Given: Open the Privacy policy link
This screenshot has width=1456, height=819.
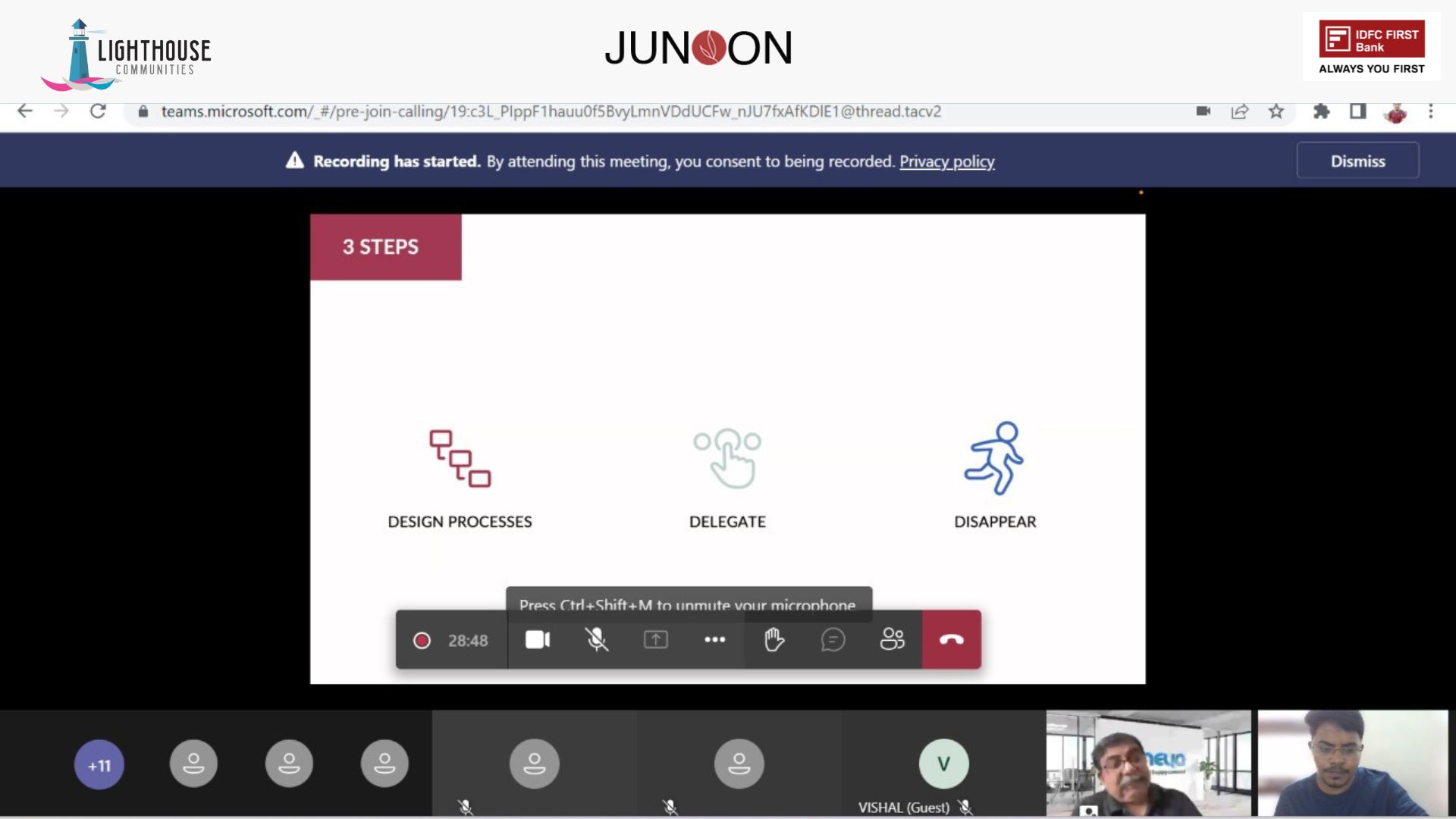Looking at the screenshot, I should point(946,162).
